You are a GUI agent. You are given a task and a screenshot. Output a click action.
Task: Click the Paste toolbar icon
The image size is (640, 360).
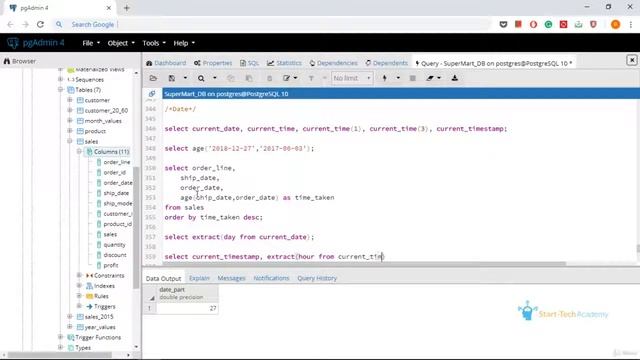point(249,78)
